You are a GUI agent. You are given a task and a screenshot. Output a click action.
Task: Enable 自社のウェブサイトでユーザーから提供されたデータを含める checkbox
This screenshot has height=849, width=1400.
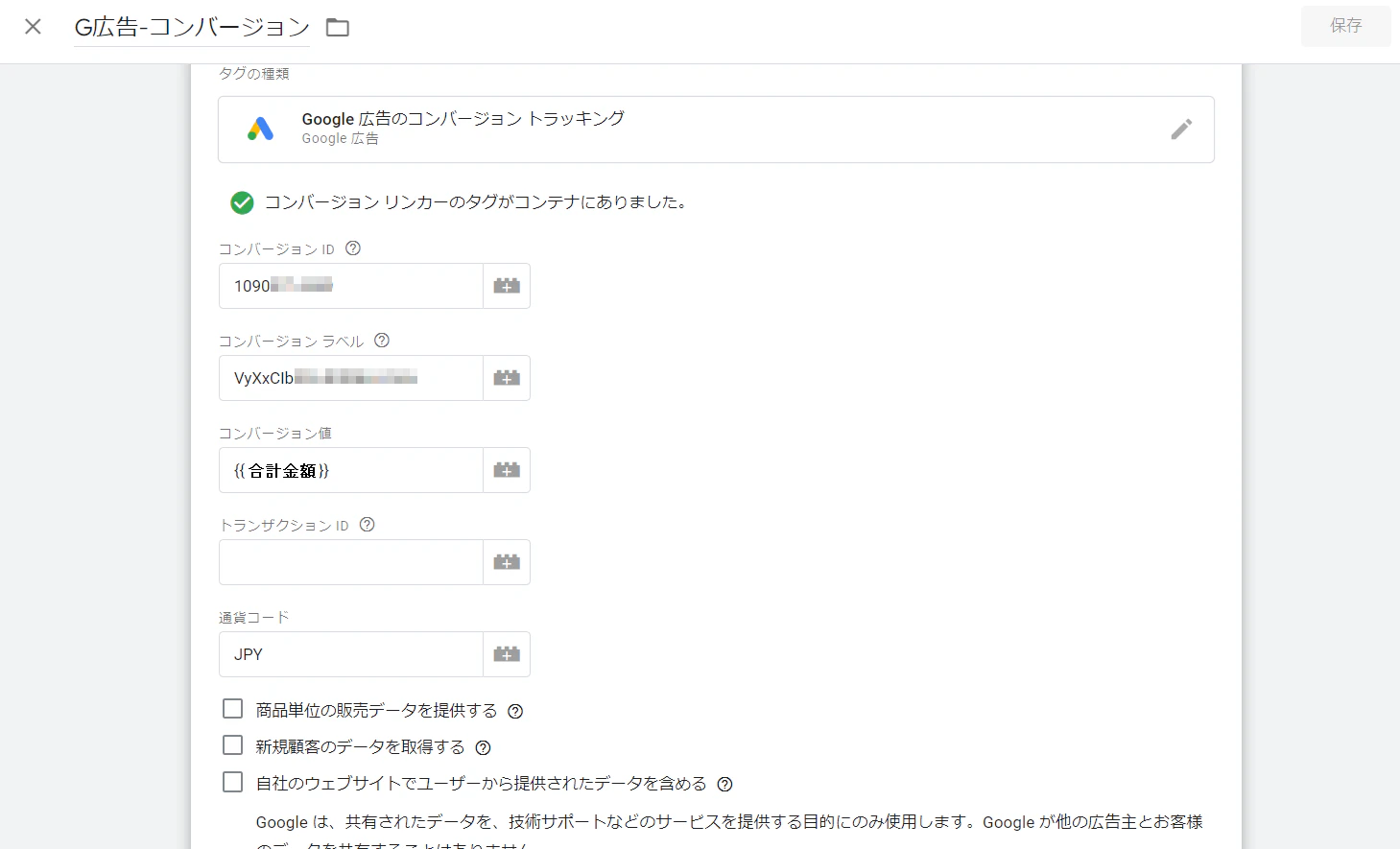[x=232, y=782]
